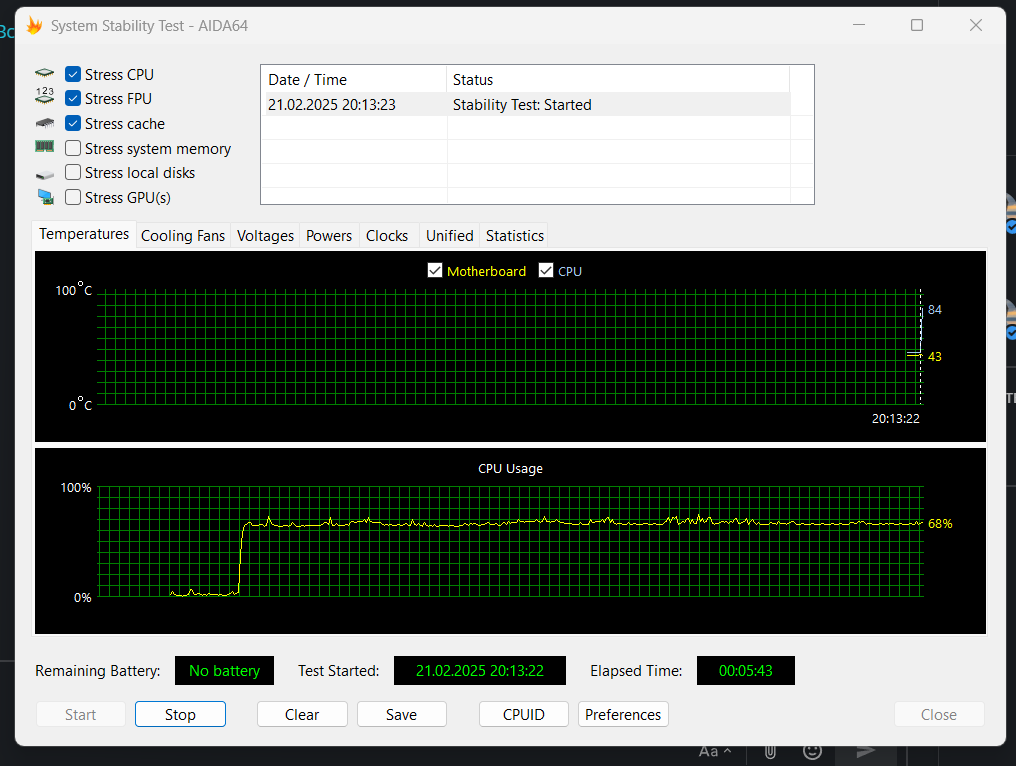This screenshot has width=1016, height=766.
Task: Minimize the System Stability Test window
Action: (x=859, y=25)
